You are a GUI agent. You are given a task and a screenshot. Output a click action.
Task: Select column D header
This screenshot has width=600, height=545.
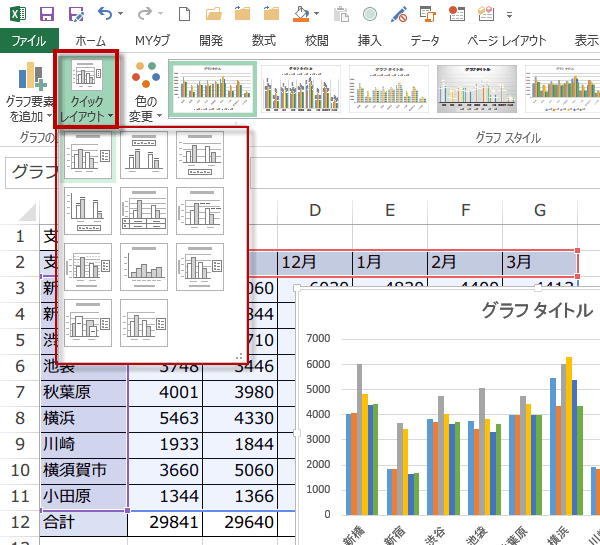[x=315, y=210]
